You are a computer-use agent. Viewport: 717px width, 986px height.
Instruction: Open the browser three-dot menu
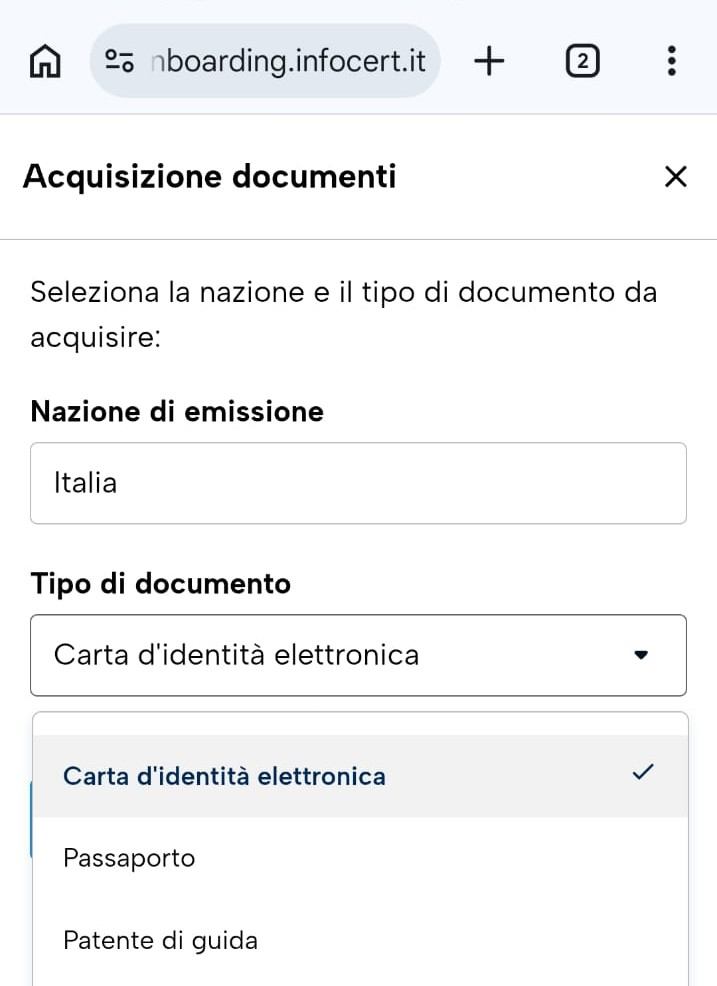click(672, 61)
